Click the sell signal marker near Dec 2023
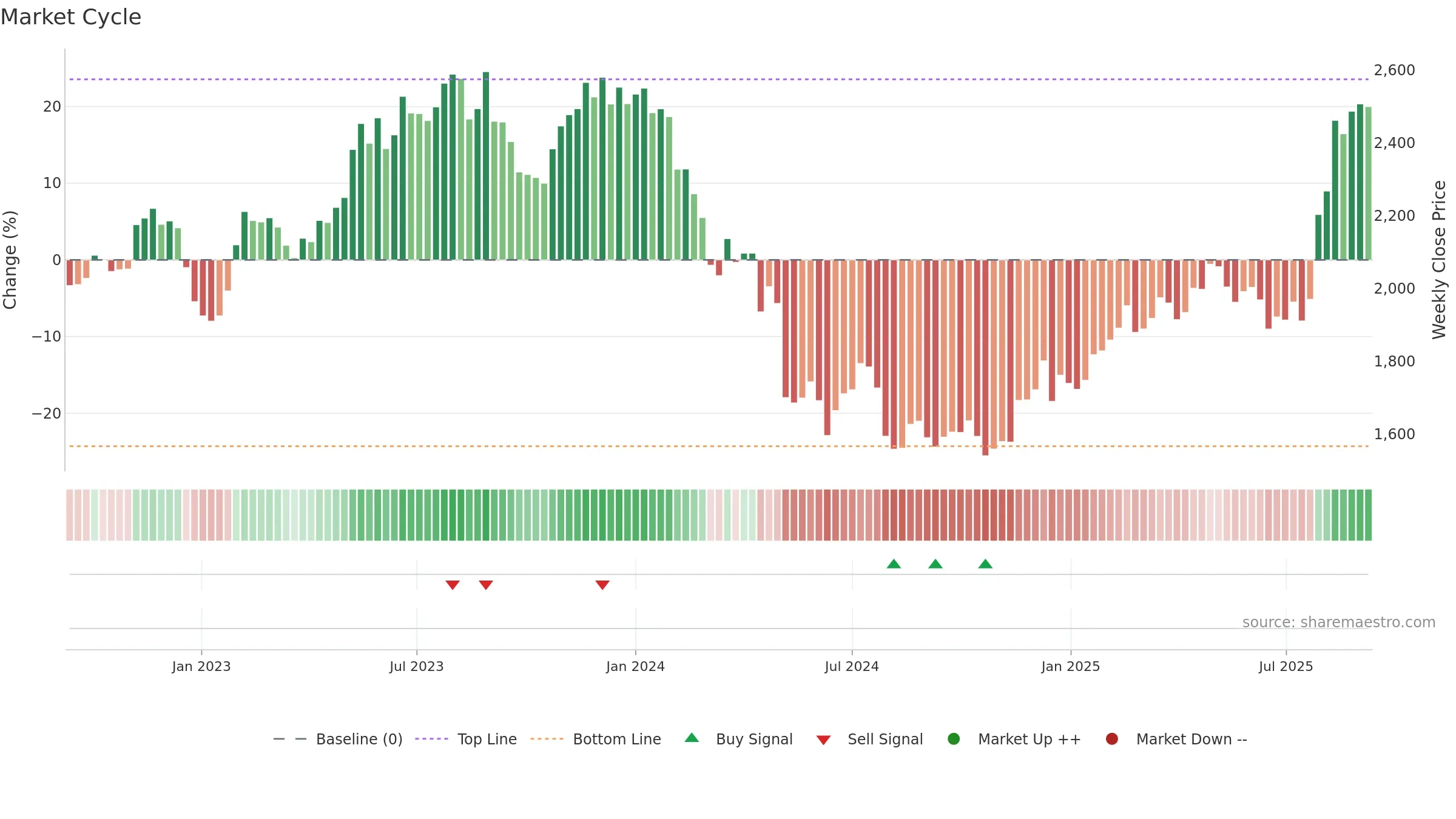The width and height of the screenshot is (1456, 819). 602,585
